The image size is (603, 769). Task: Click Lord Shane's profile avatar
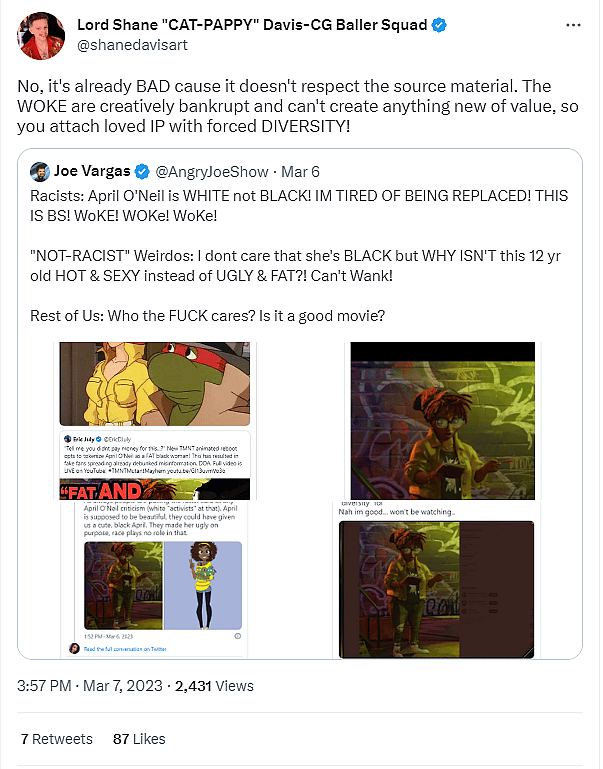point(41,36)
